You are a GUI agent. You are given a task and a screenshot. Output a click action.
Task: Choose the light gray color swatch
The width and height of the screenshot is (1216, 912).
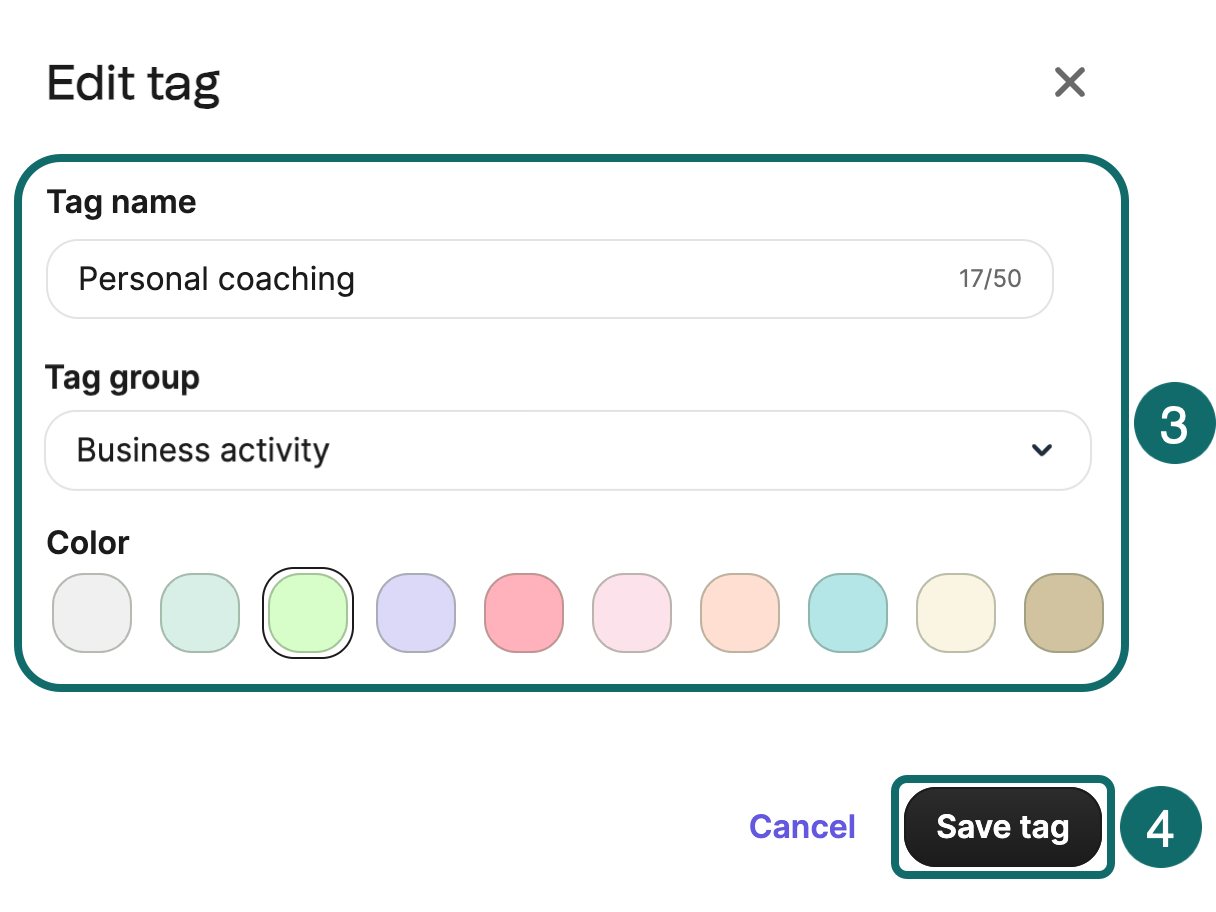pyautogui.click(x=92, y=613)
